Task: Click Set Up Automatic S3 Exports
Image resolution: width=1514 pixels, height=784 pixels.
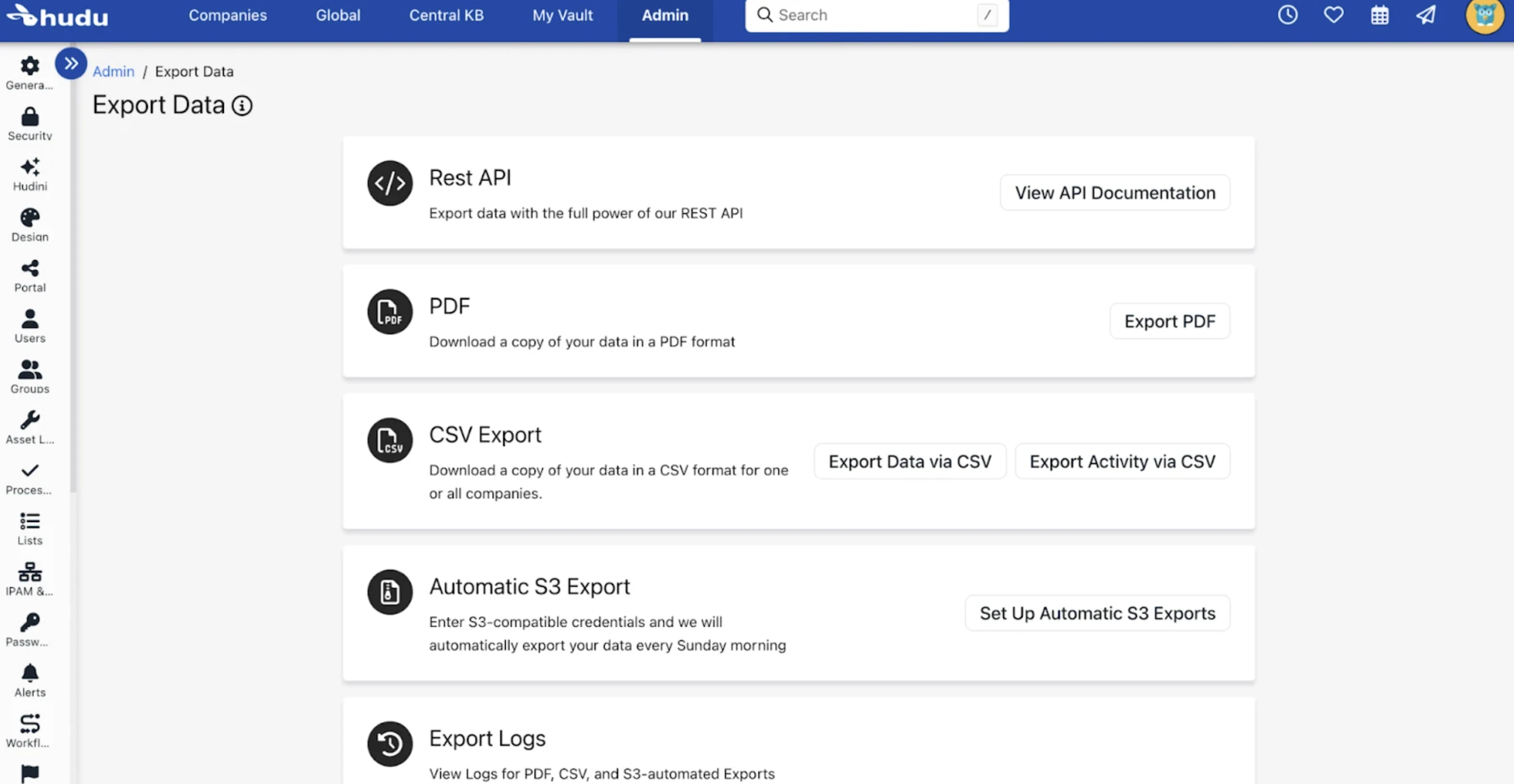Action: [1097, 613]
